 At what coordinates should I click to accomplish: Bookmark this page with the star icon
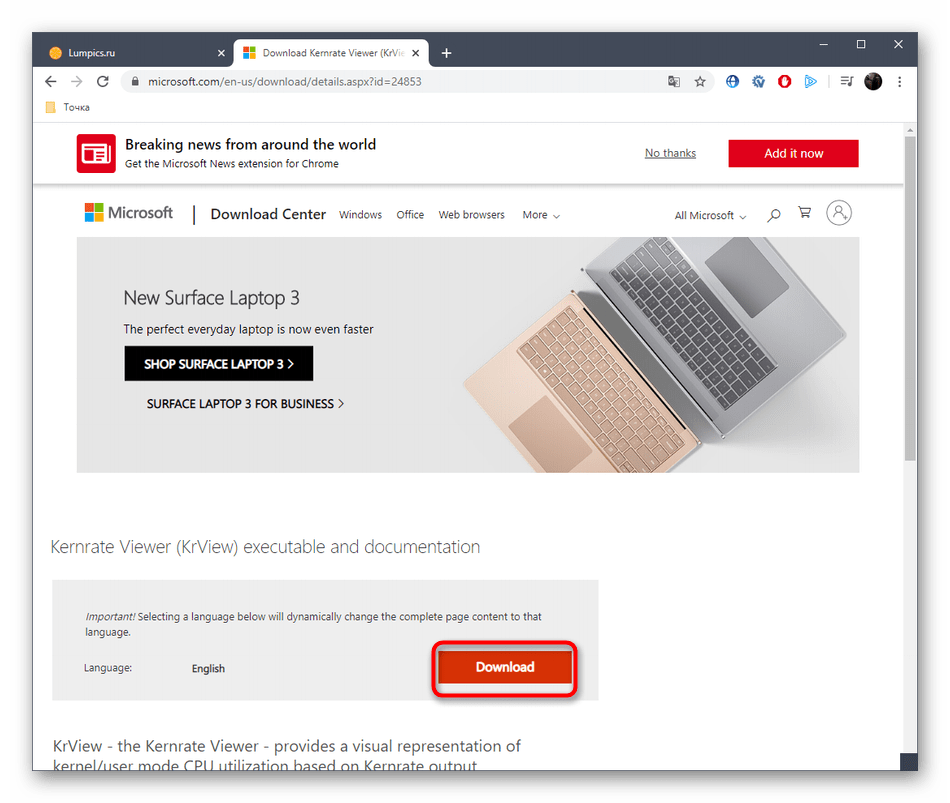coord(700,81)
